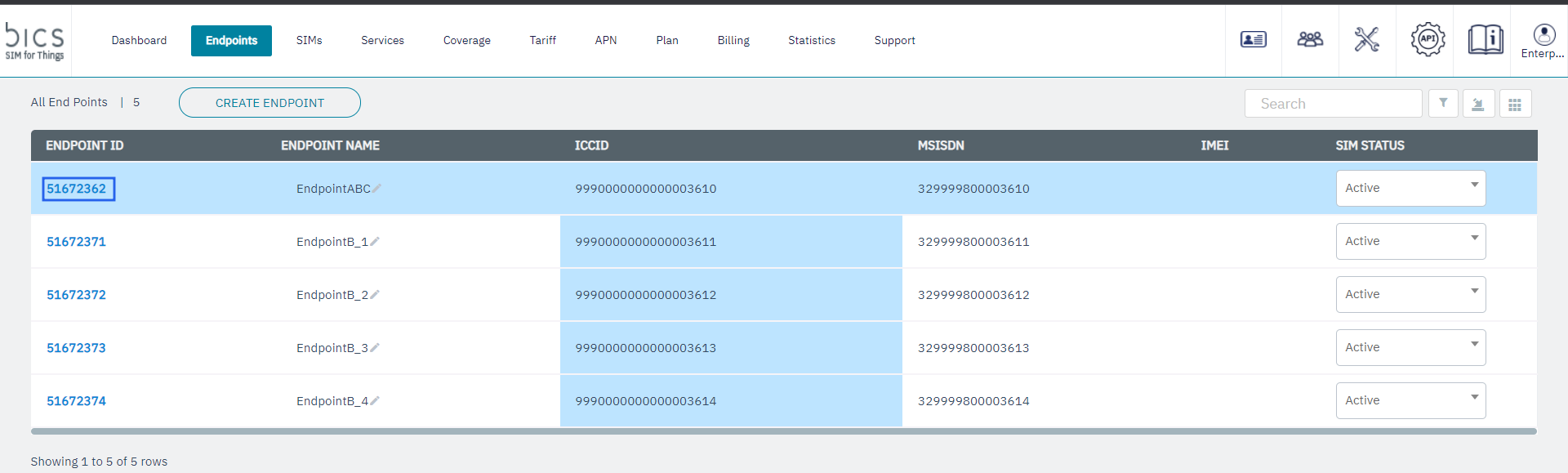Edit EndpointABC name with pencil icon
The image size is (1568, 473).
coord(376,189)
